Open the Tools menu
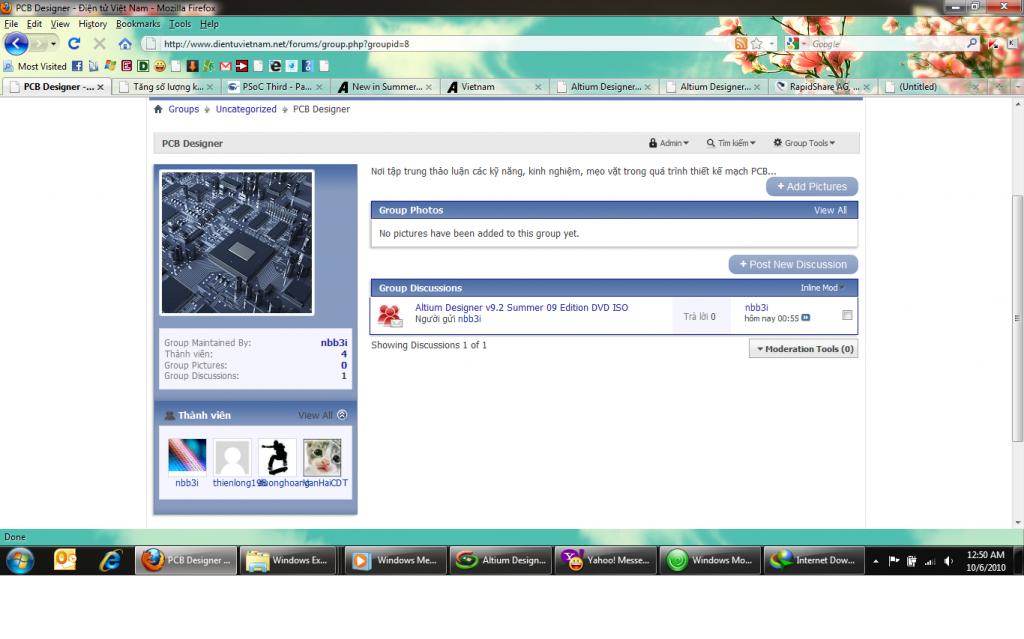The height and width of the screenshot is (639, 1024). coord(180,24)
